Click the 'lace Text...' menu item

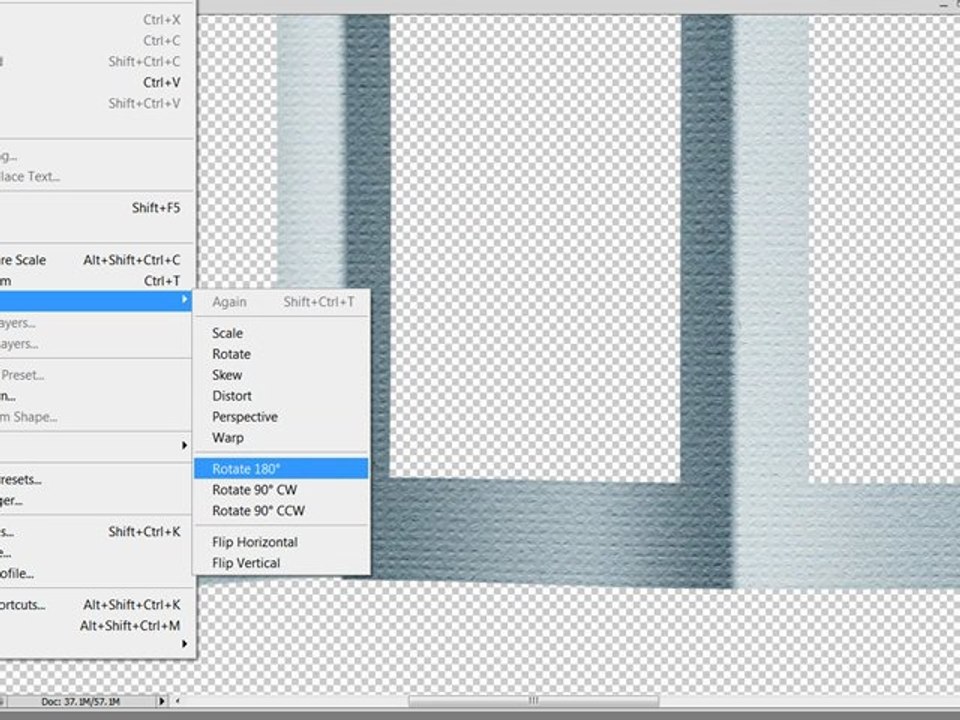tap(96, 176)
